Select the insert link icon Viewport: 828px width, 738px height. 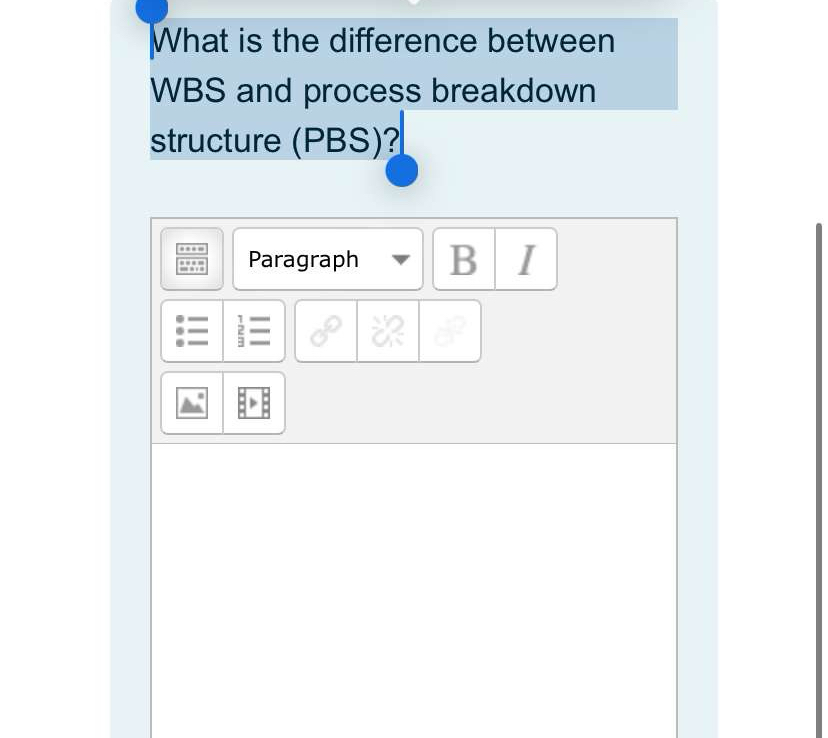pyautogui.click(x=324, y=331)
